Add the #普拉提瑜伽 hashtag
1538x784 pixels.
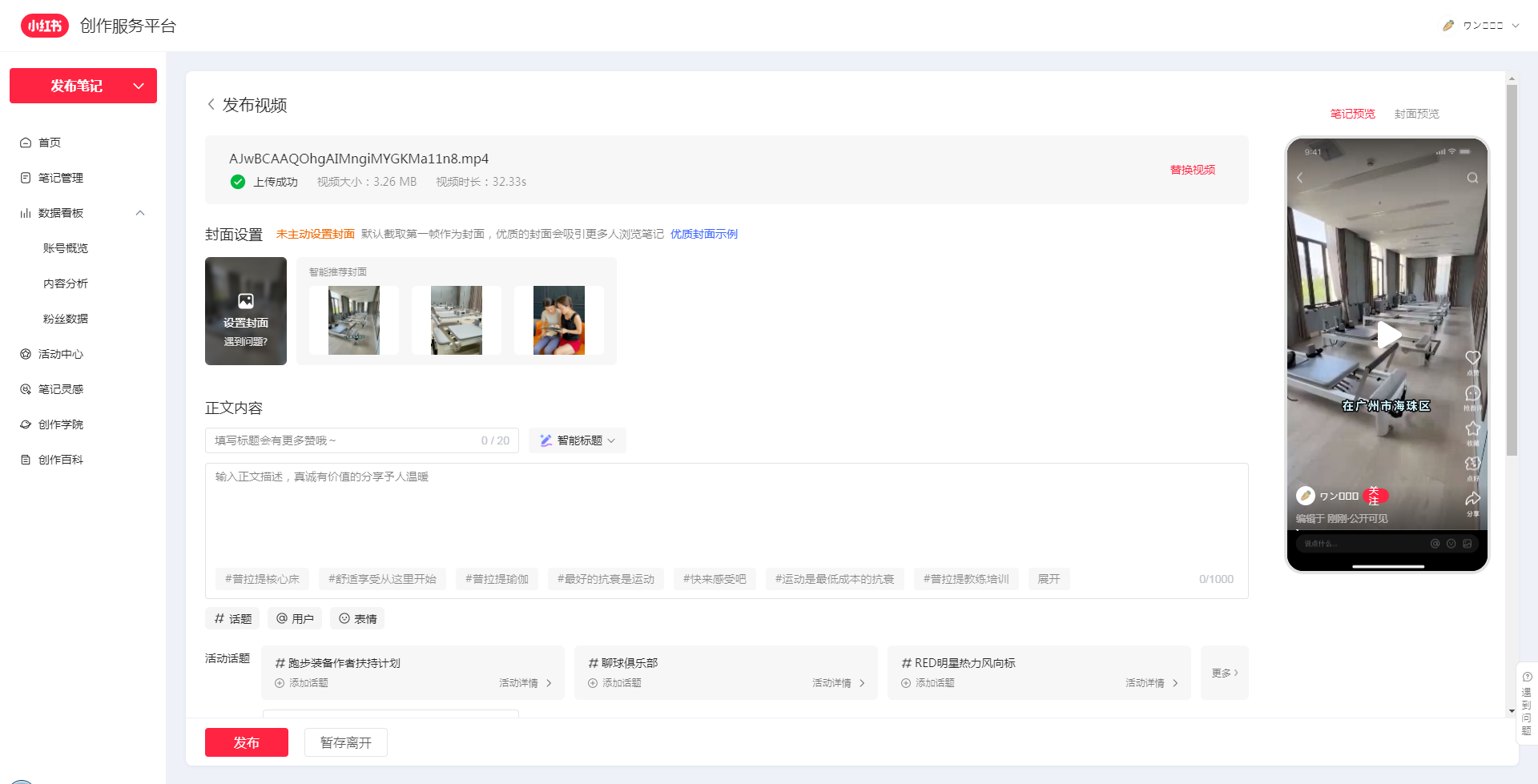497,579
